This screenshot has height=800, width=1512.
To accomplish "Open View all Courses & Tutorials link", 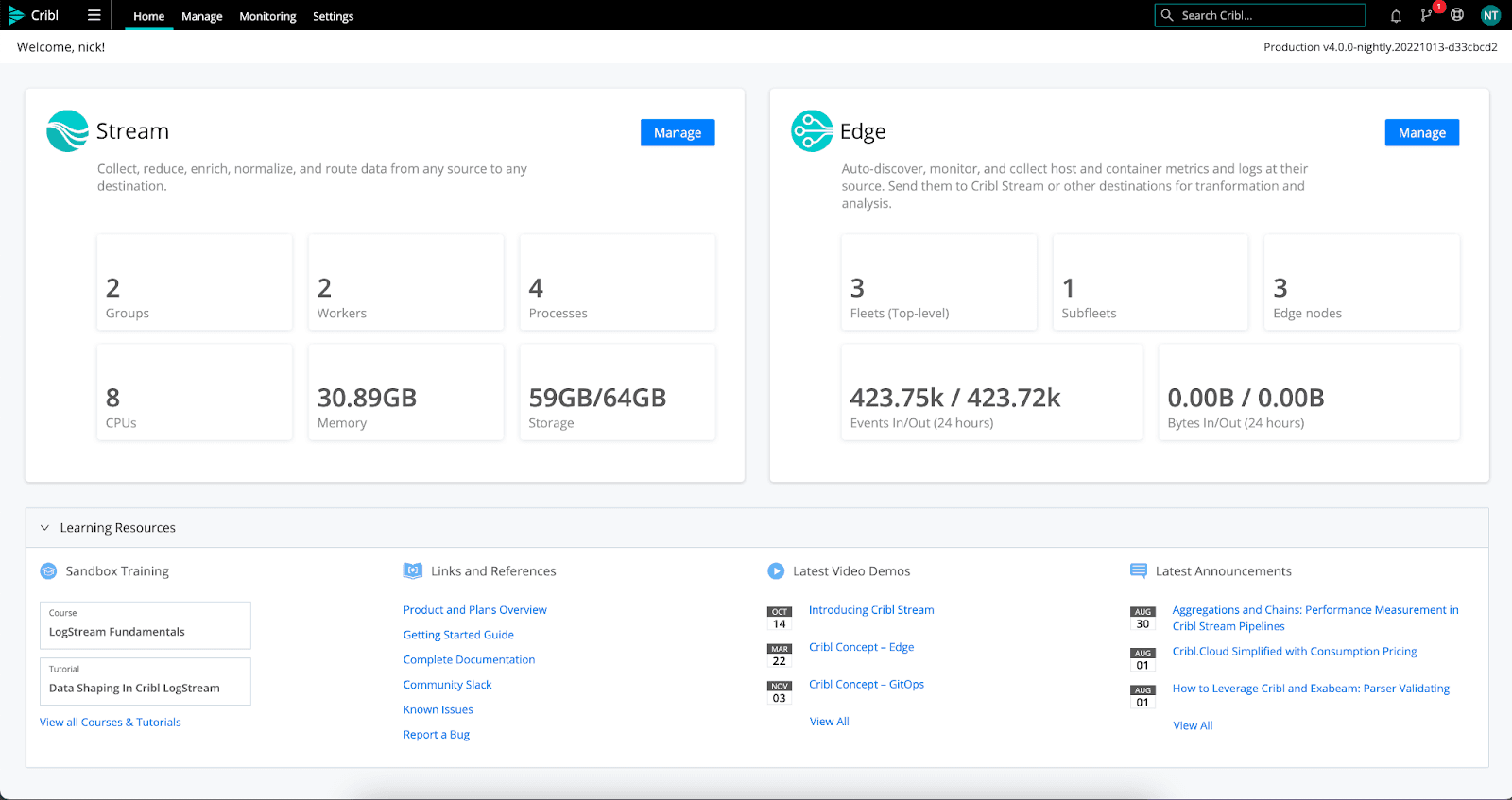I will tap(111, 723).
